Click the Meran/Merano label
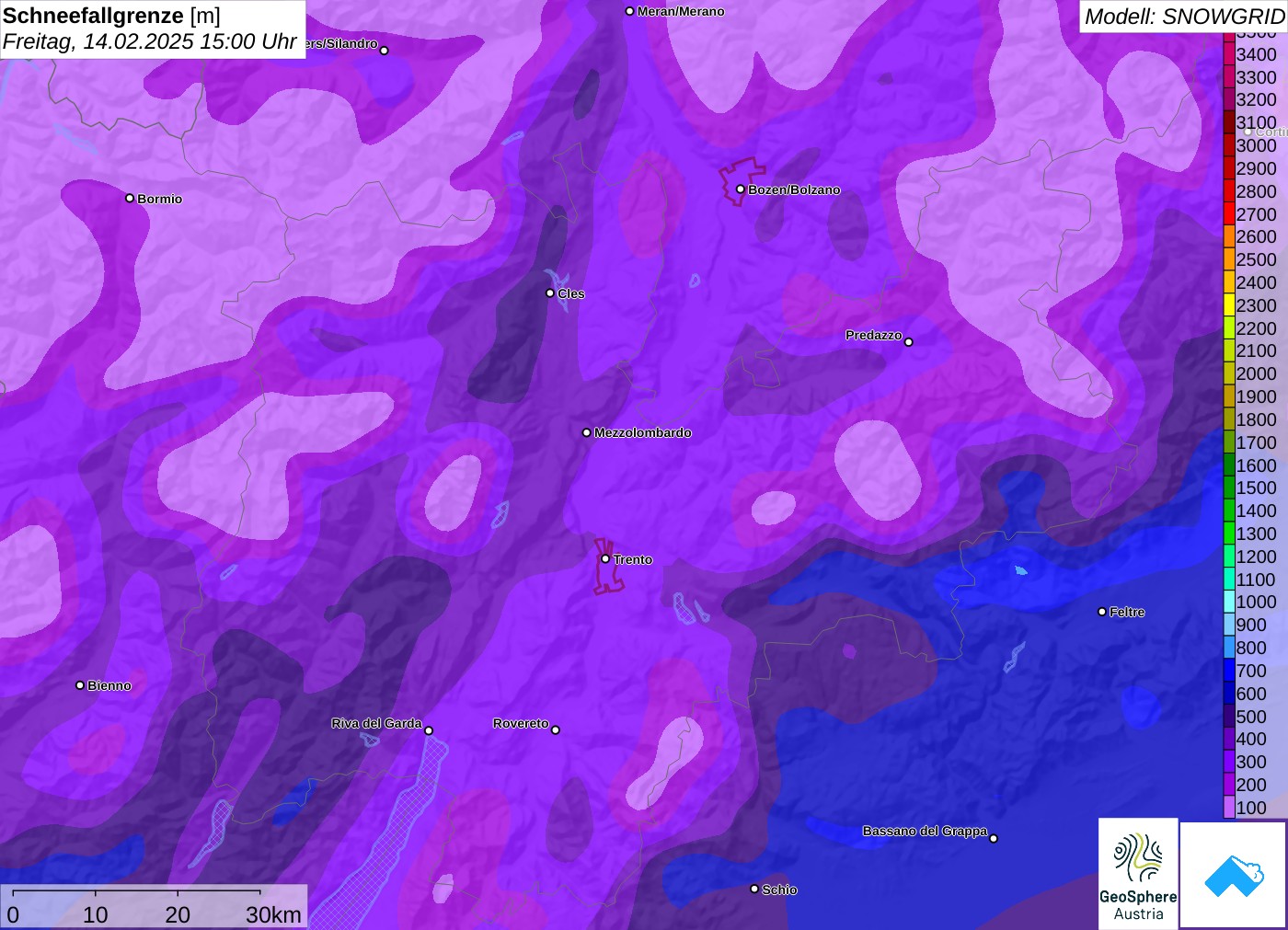The image size is (1288, 930). click(681, 11)
